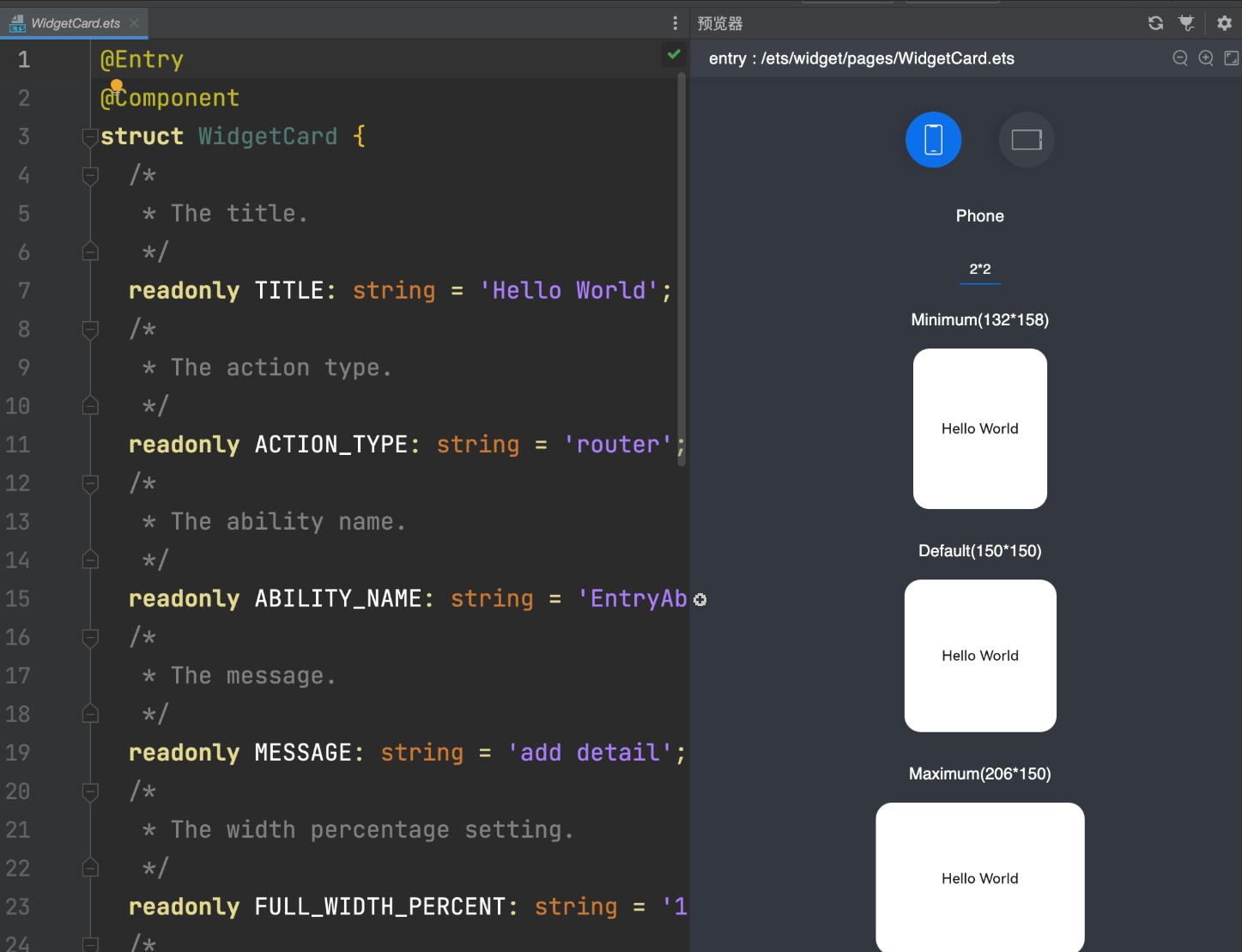The image size is (1242, 952).
Task: Toggle fold marker at line 18
Action: (x=90, y=713)
